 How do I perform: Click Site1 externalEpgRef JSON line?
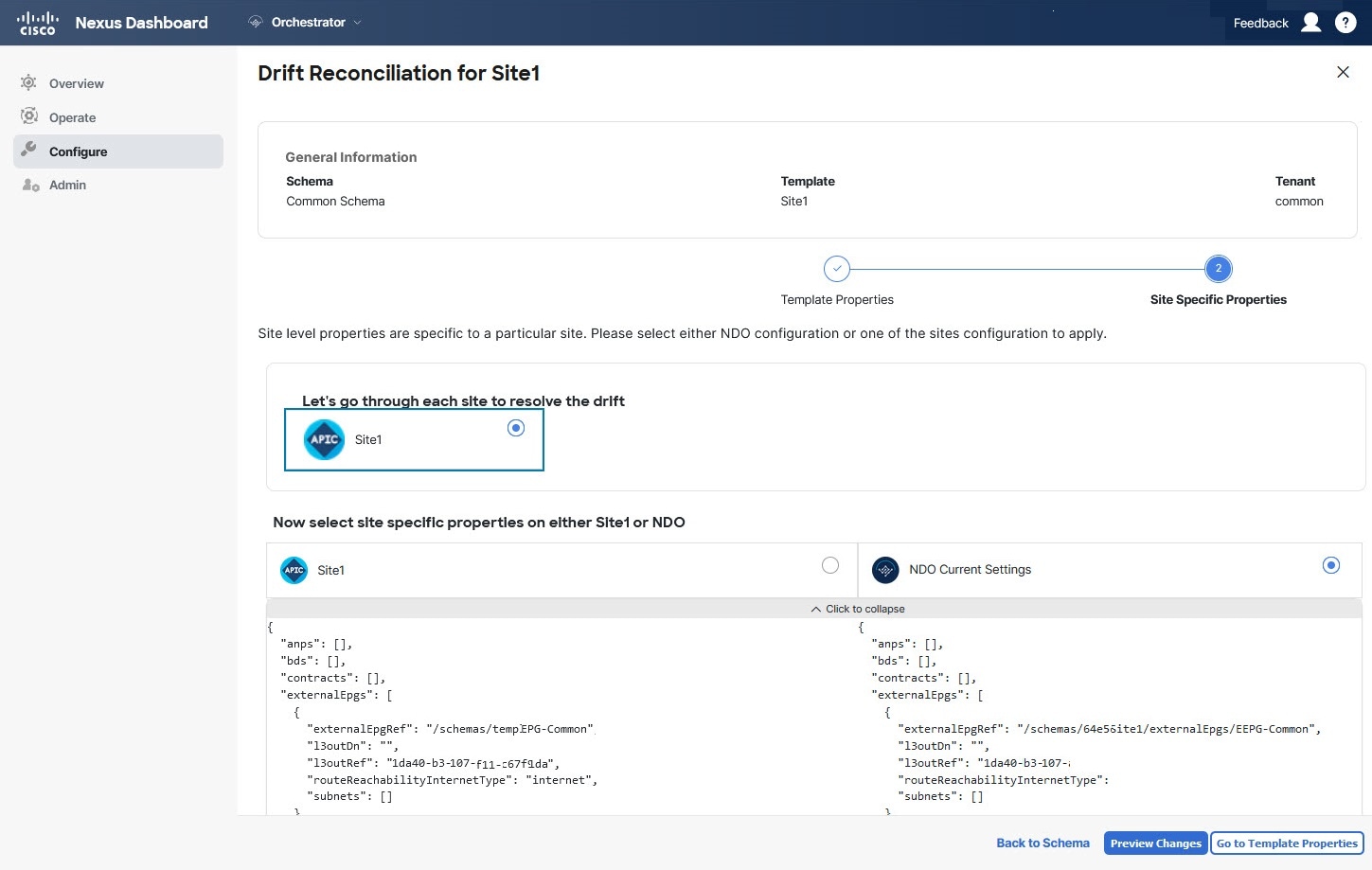coord(451,729)
